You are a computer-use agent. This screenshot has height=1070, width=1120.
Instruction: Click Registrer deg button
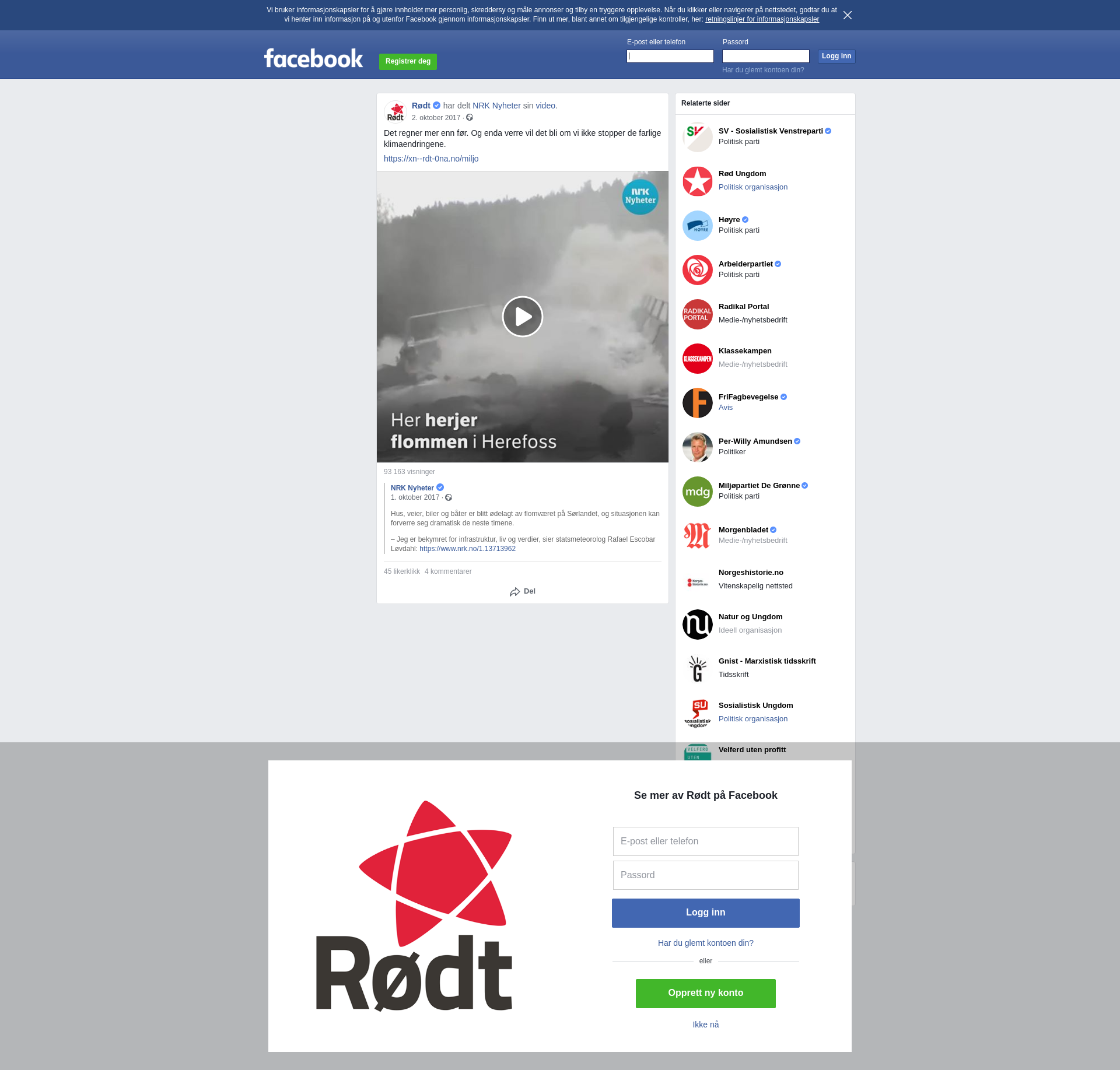click(408, 61)
